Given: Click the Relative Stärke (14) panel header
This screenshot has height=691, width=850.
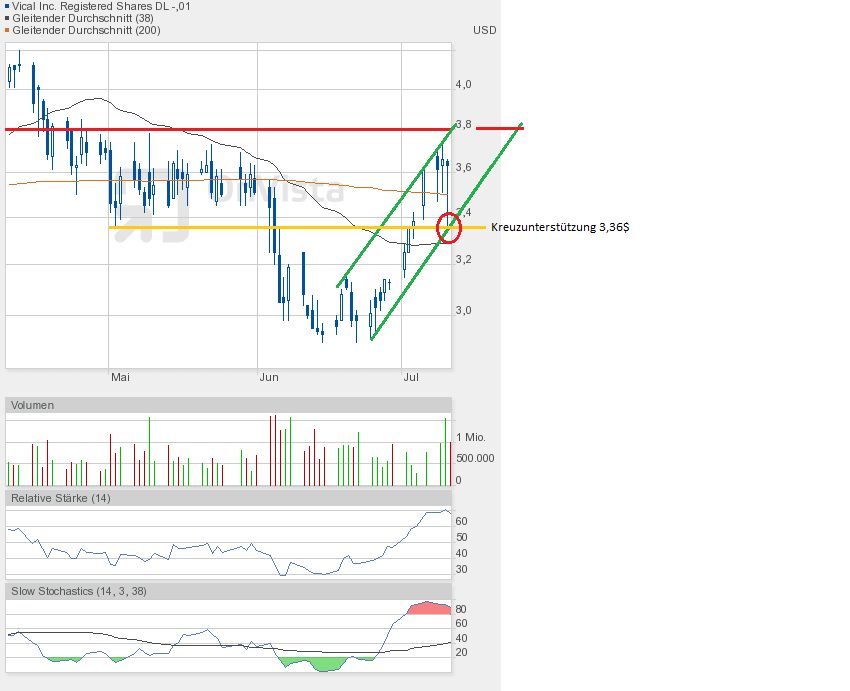Looking at the screenshot, I should tap(60, 497).
